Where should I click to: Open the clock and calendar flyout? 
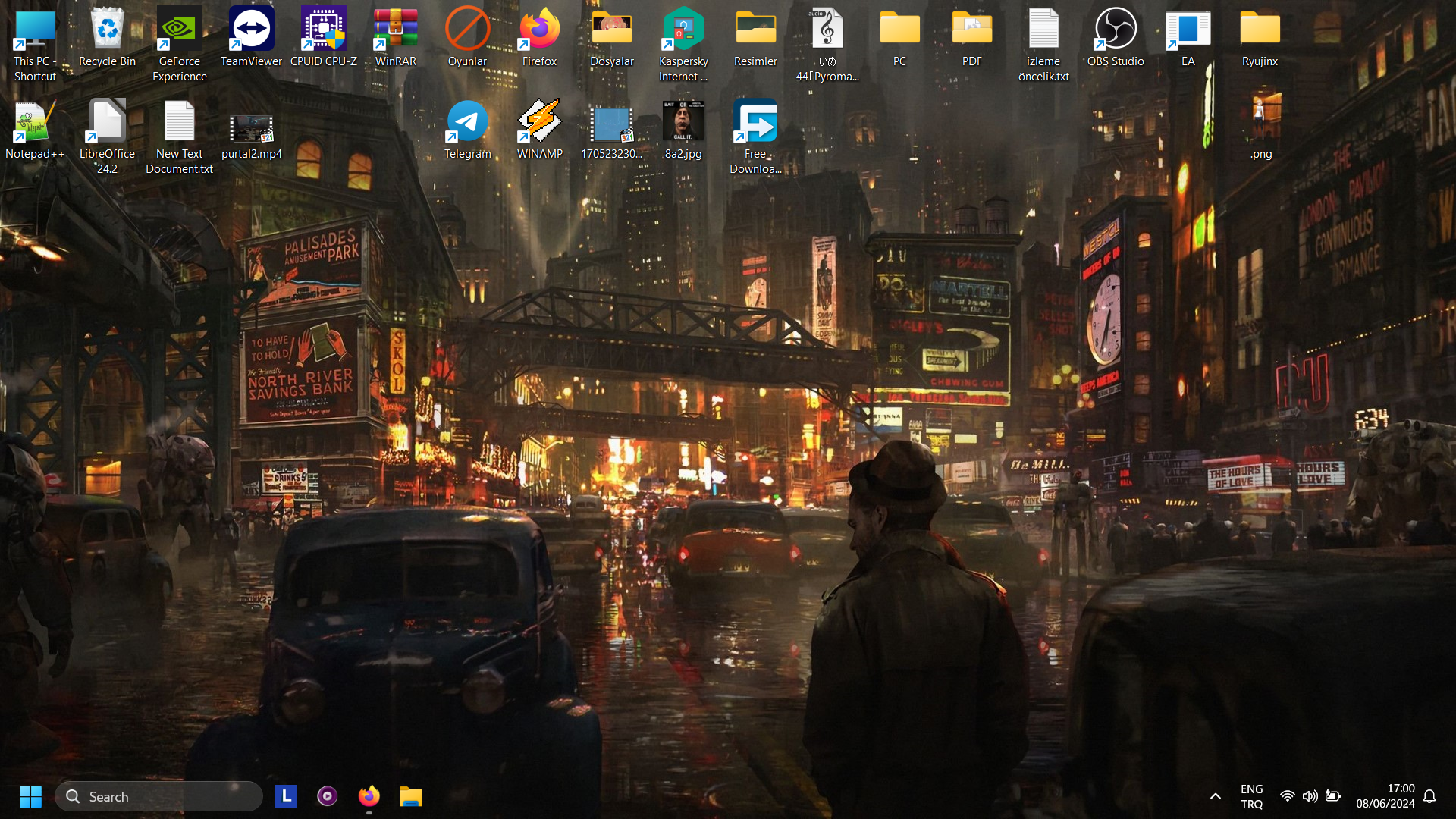[1385, 796]
